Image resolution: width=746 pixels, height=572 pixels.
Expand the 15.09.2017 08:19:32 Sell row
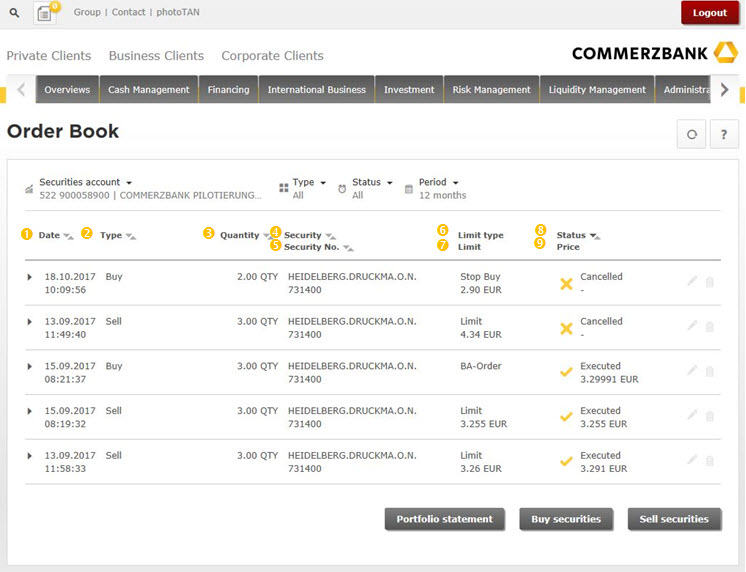click(x=29, y=411)
